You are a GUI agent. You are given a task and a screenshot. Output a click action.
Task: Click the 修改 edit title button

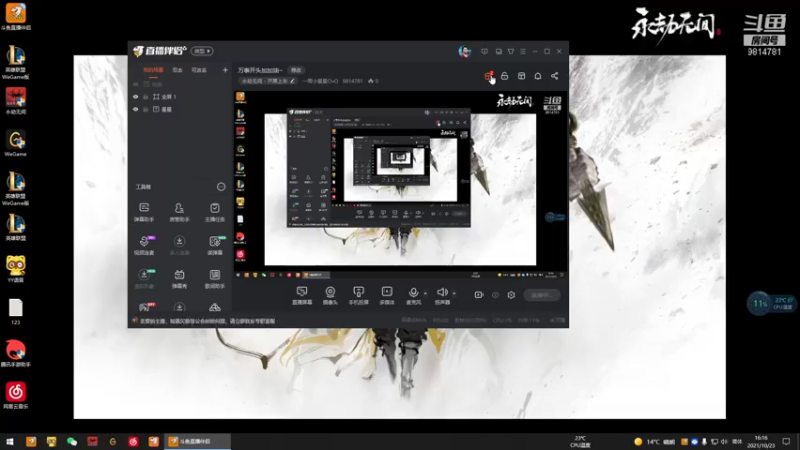pos(296,70)
